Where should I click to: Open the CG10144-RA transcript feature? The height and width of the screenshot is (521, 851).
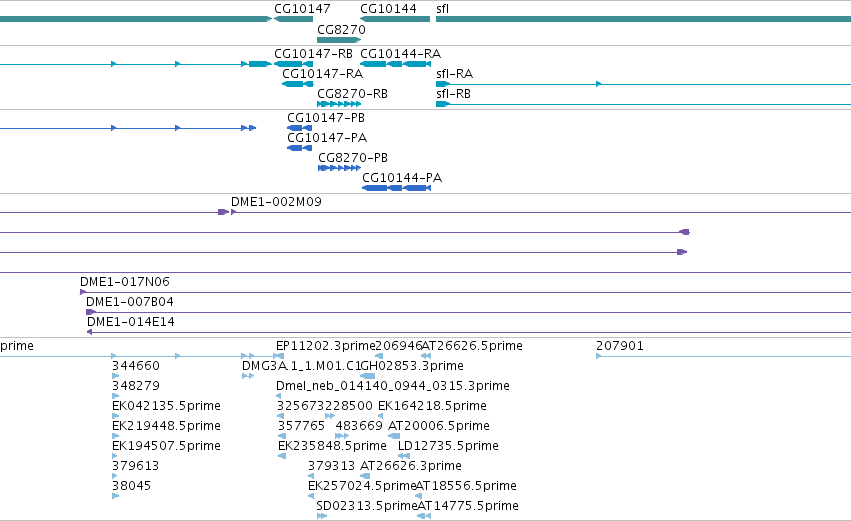click(396, 64)
